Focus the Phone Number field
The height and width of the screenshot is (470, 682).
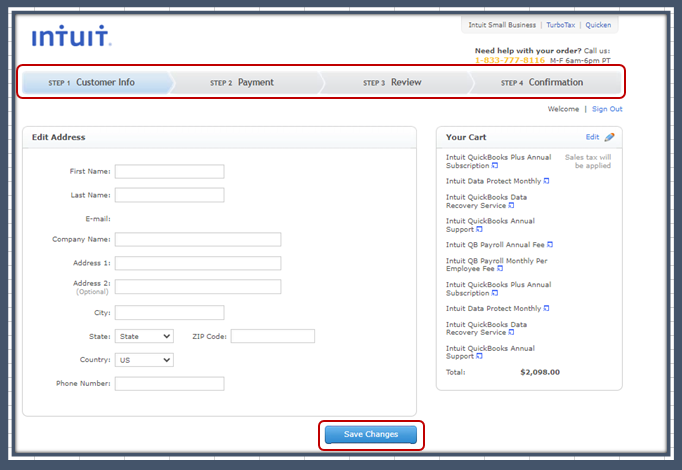tap(170, 383)
